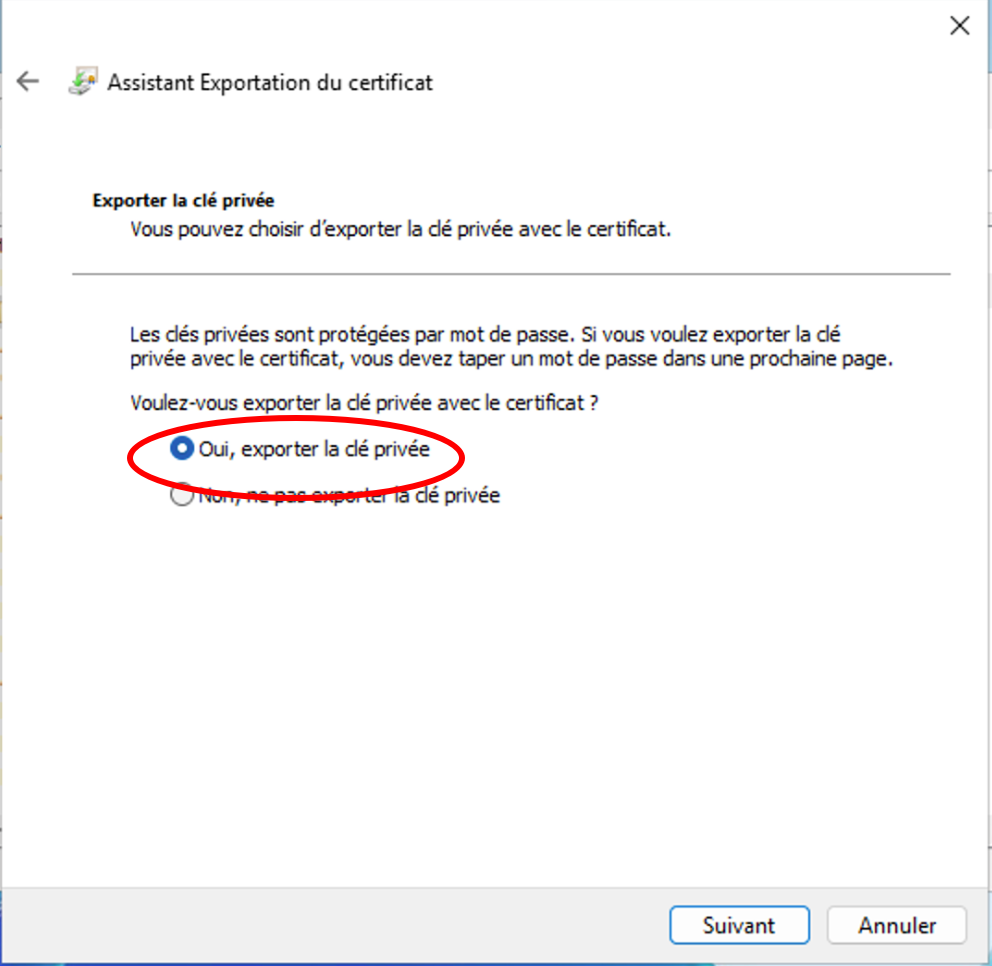This screenshot has height=966, width=992.
Task: Click the horizontal separator line below the heading
Action: (x=510, y=273)
